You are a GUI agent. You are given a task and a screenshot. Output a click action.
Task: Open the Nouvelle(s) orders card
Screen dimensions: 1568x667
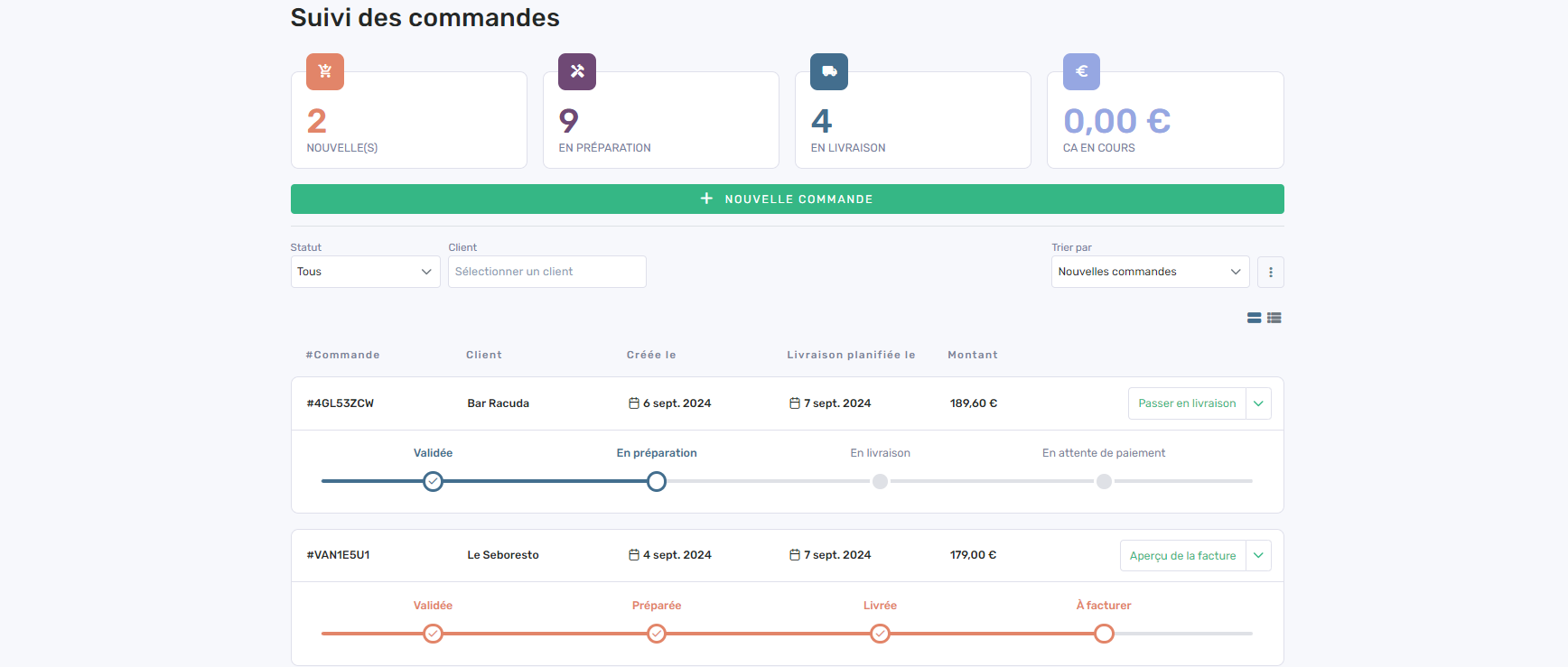409,120
